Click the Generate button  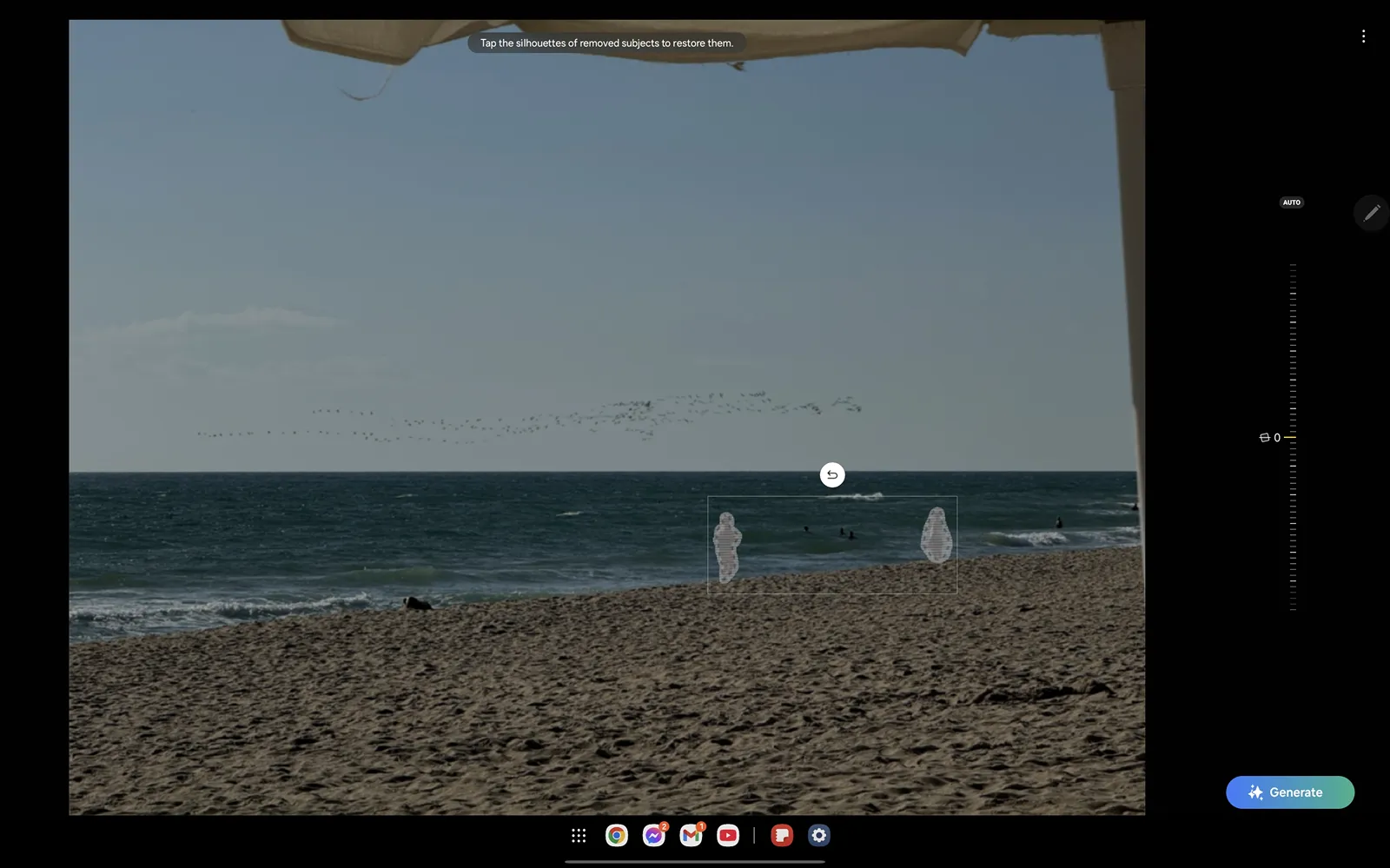coord(1290,792)
